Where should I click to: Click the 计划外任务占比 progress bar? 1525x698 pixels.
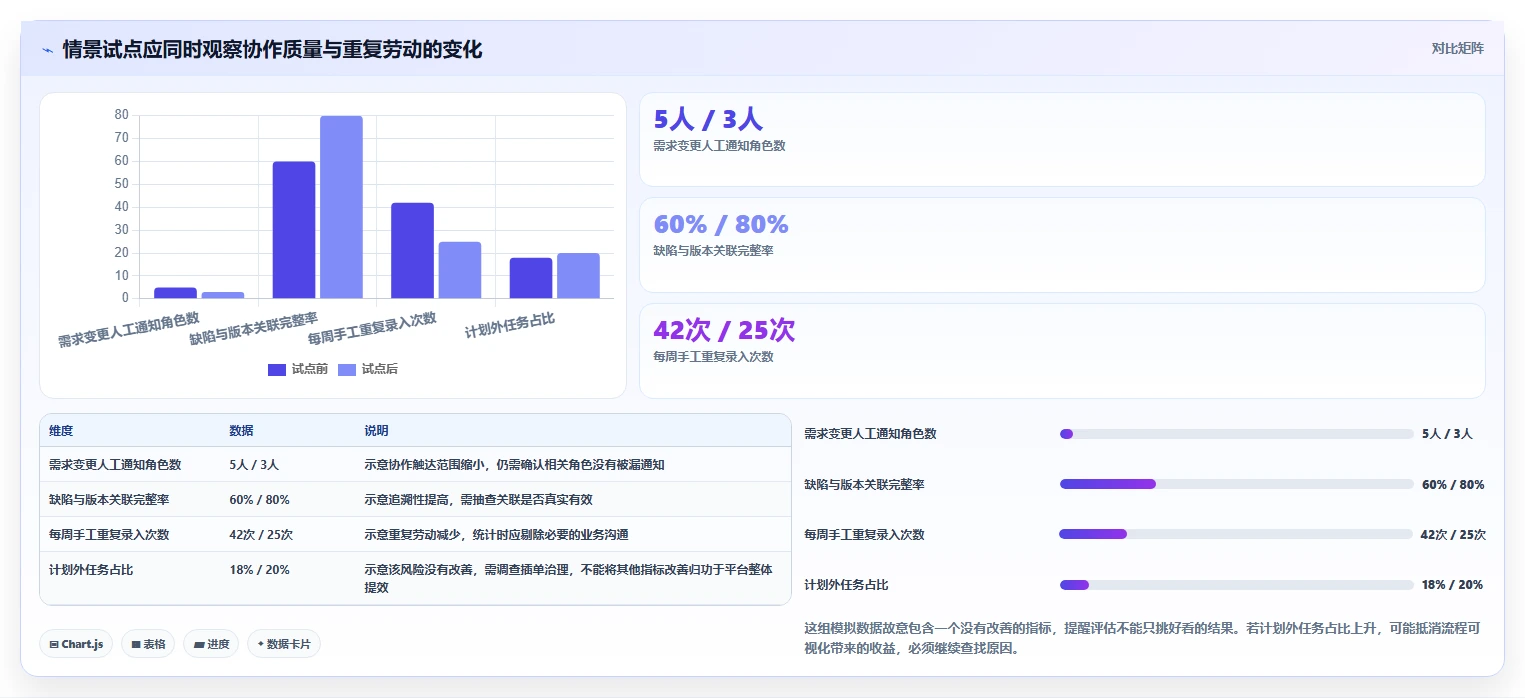[1236, 585]
